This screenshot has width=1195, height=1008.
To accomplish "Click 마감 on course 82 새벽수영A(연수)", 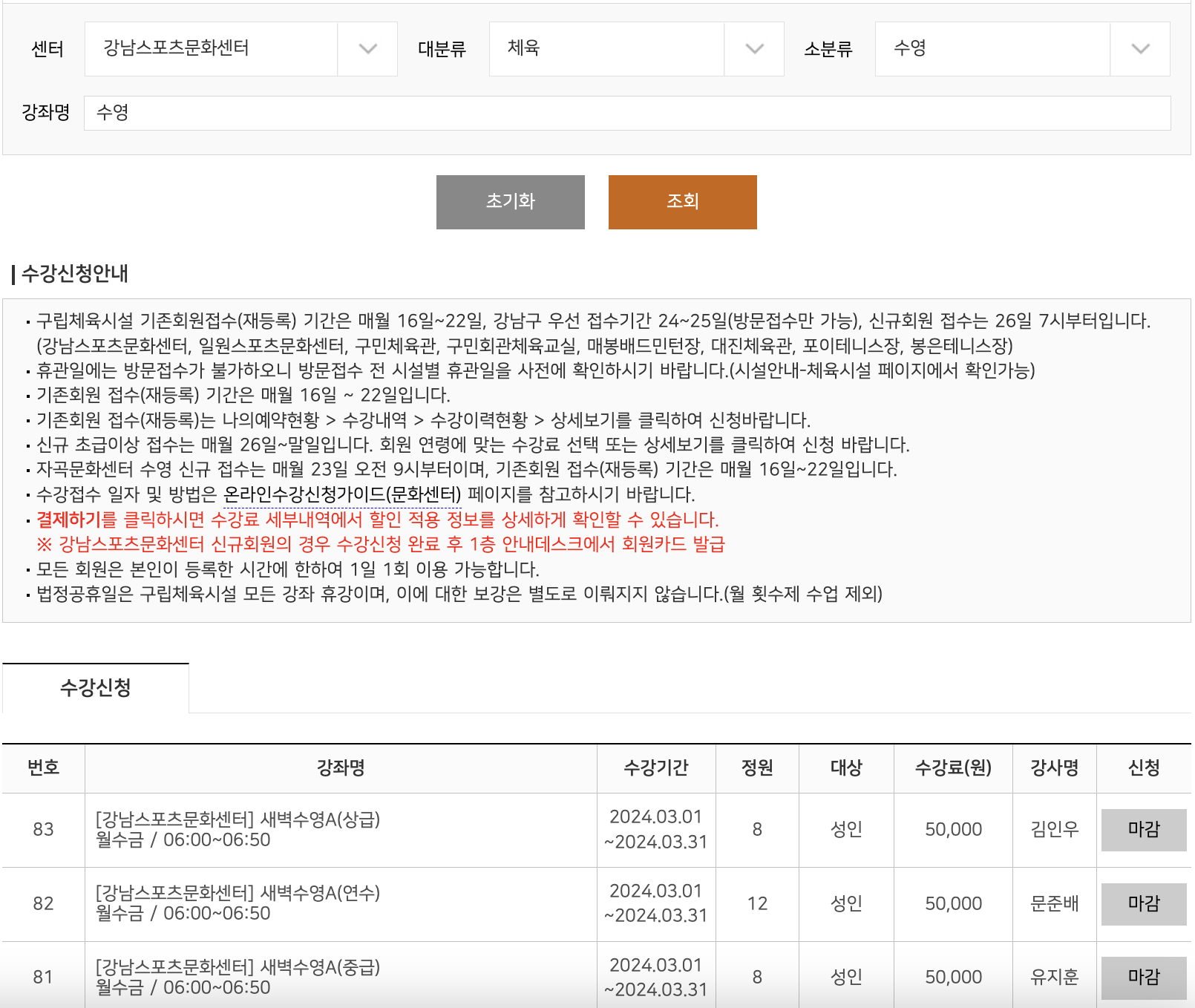I will click(1143, 904).
